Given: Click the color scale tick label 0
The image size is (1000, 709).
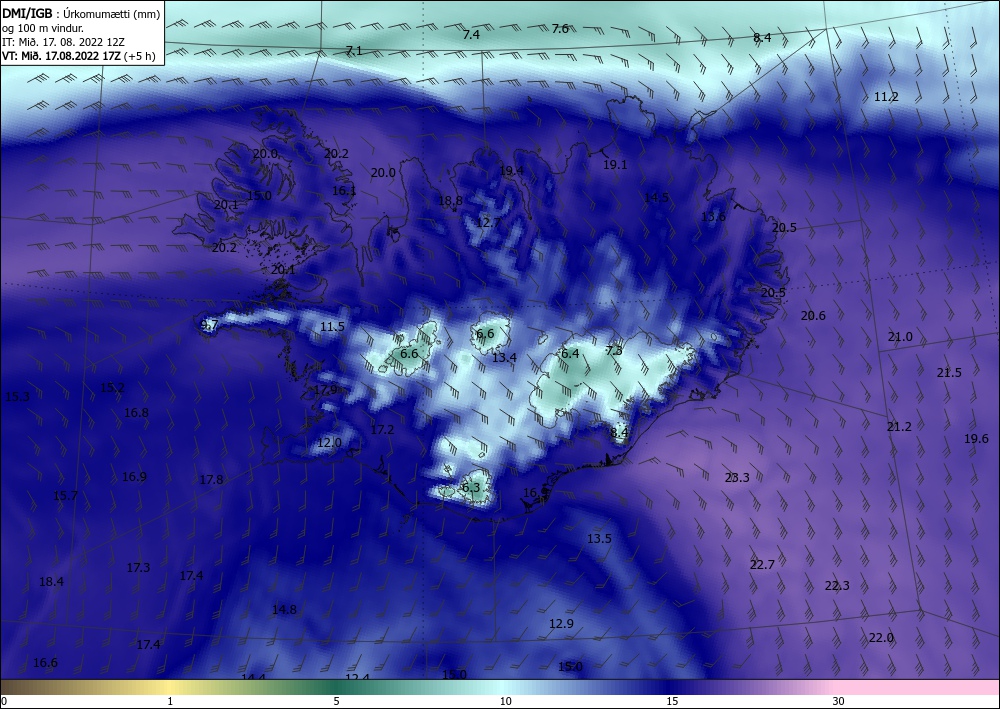Looking at the screenshot, I should [3, 702].
